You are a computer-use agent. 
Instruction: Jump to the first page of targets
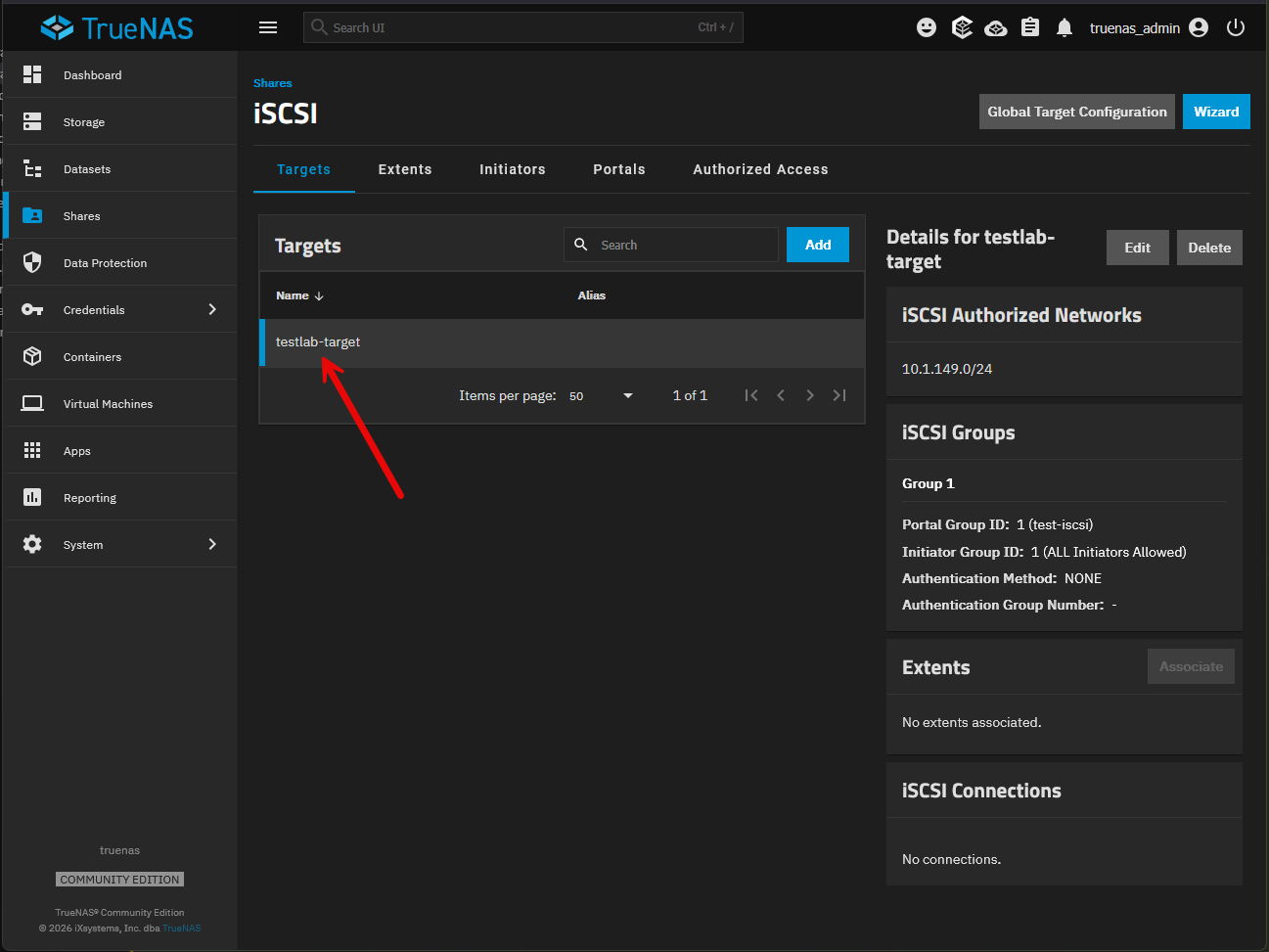tap(751, 395)
